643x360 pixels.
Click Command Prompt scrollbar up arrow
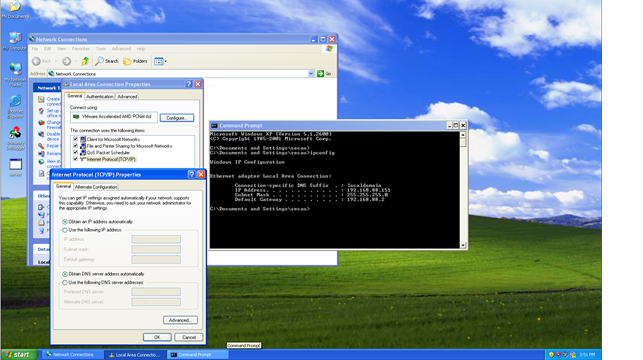coord(463,134)
